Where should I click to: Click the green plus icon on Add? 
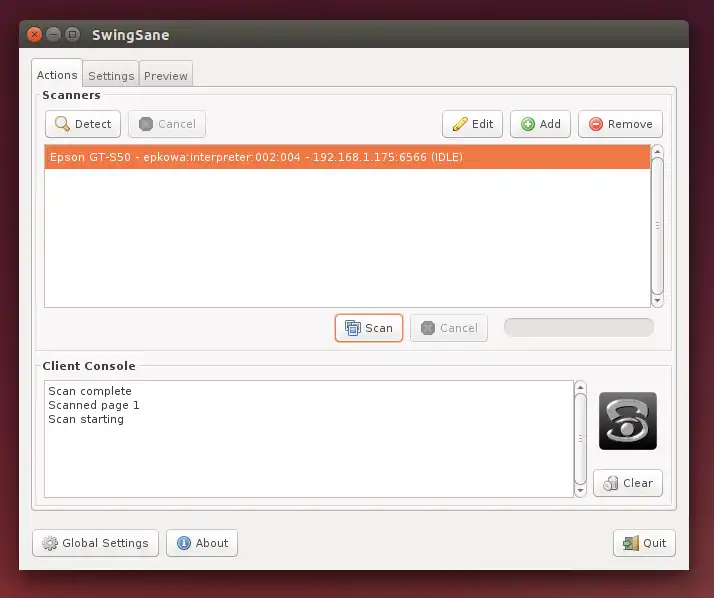coord(528,124)
